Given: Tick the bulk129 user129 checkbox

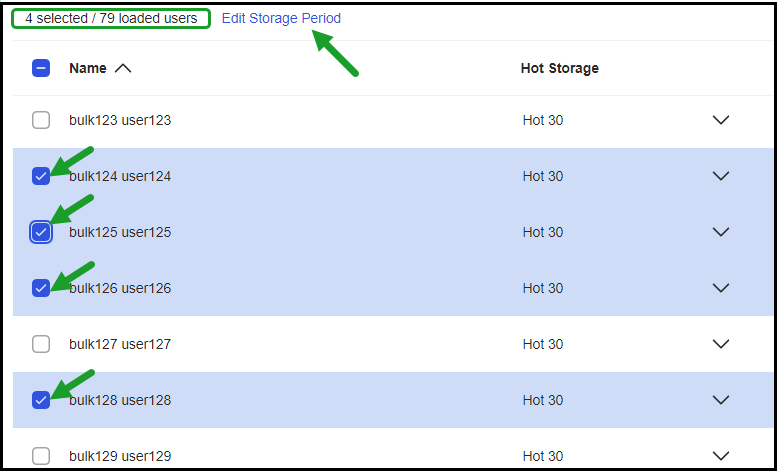Looking at the screenshot, I should click(x=41, y=456).
